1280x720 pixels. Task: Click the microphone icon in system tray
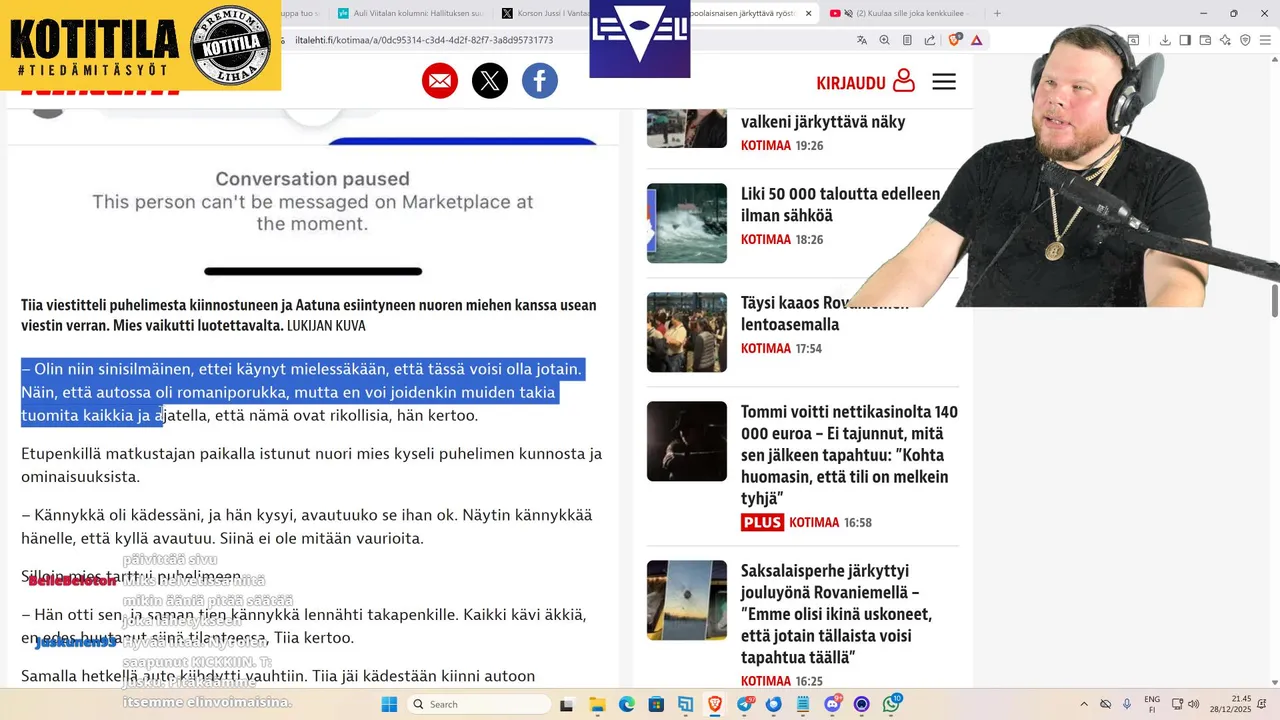(x=1127, y=704)
